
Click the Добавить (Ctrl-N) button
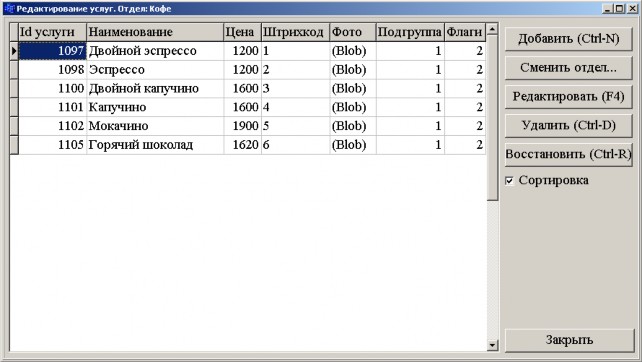tap(568, 39)
